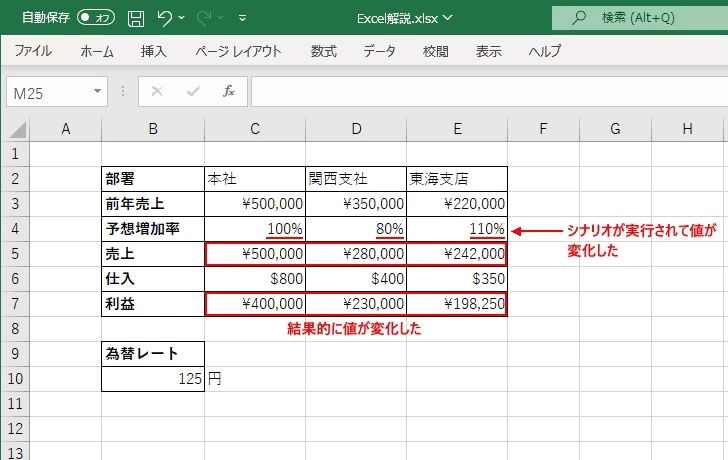This screenshot has height=460, width=728.
Task: Click the 検索 (Alt+Q) search box
Action: click(x=640, y=18)
